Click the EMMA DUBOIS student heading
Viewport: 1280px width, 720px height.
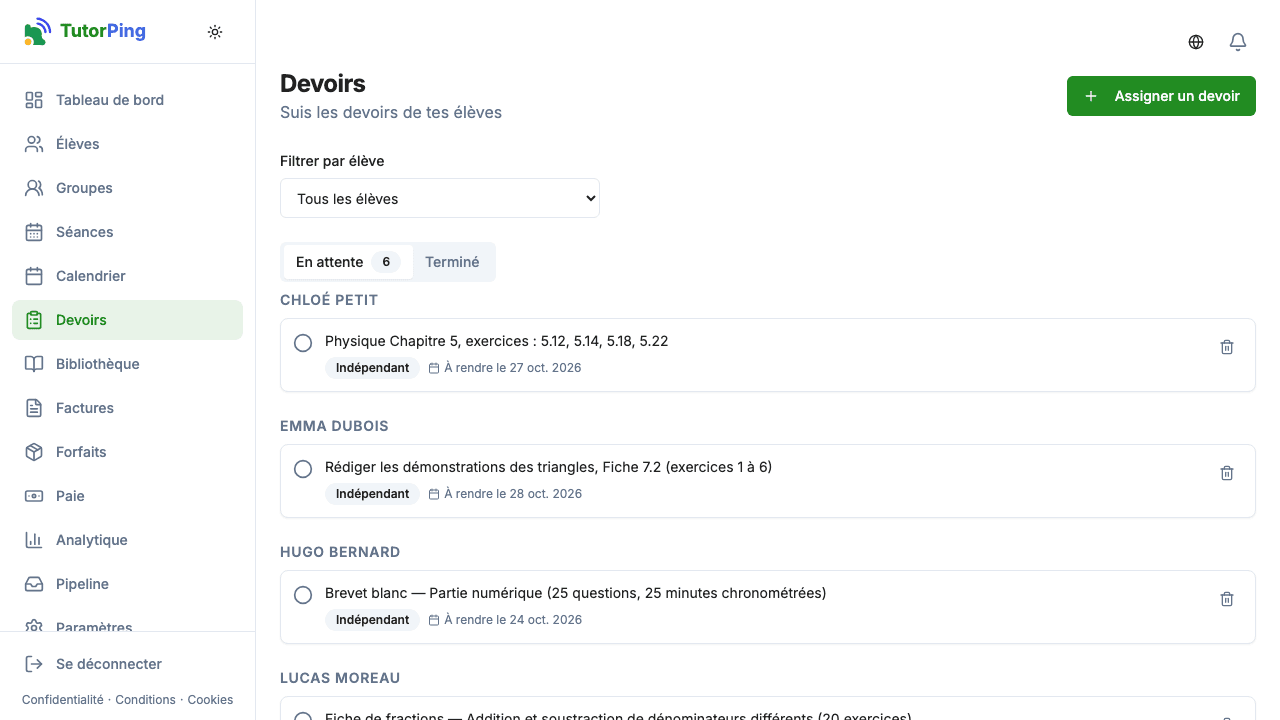click(x=334, y=426)
